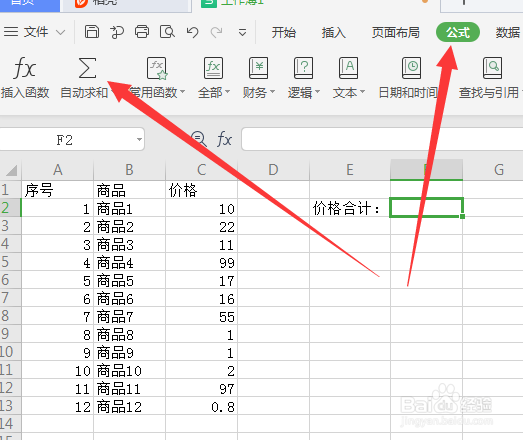Select the empty cell F2
The width and height of the screenshot is (523, 440).
(426, 207)
